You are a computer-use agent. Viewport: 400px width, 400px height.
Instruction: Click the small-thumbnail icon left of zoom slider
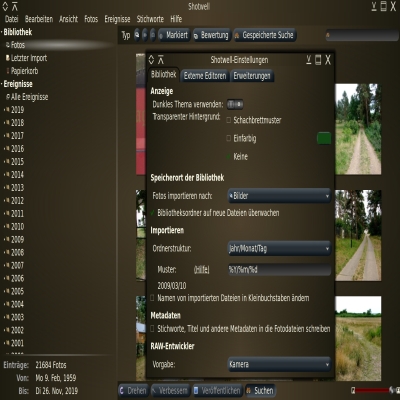[353, 390]
